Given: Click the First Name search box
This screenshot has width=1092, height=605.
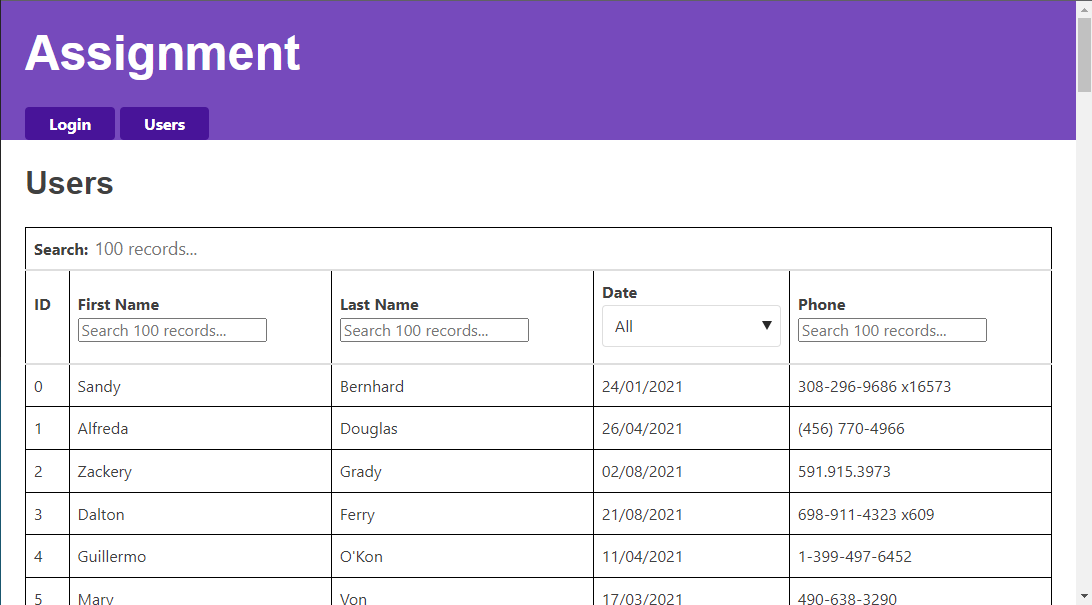Looking at the screenshot, I should click(171, 329).
